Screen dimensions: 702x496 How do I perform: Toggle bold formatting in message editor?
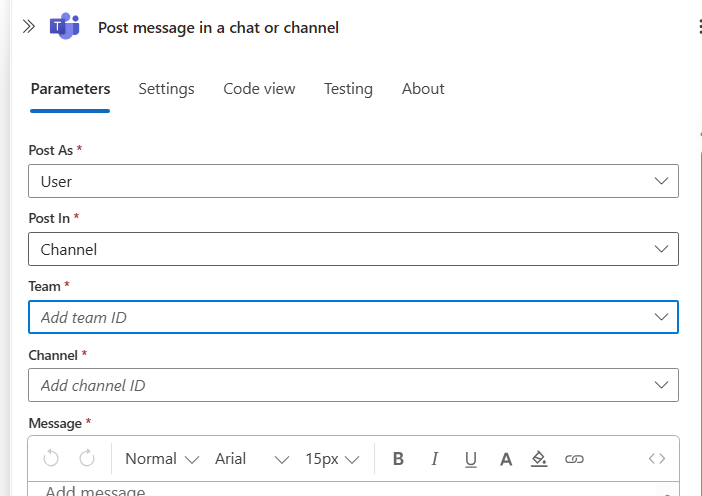398,459
